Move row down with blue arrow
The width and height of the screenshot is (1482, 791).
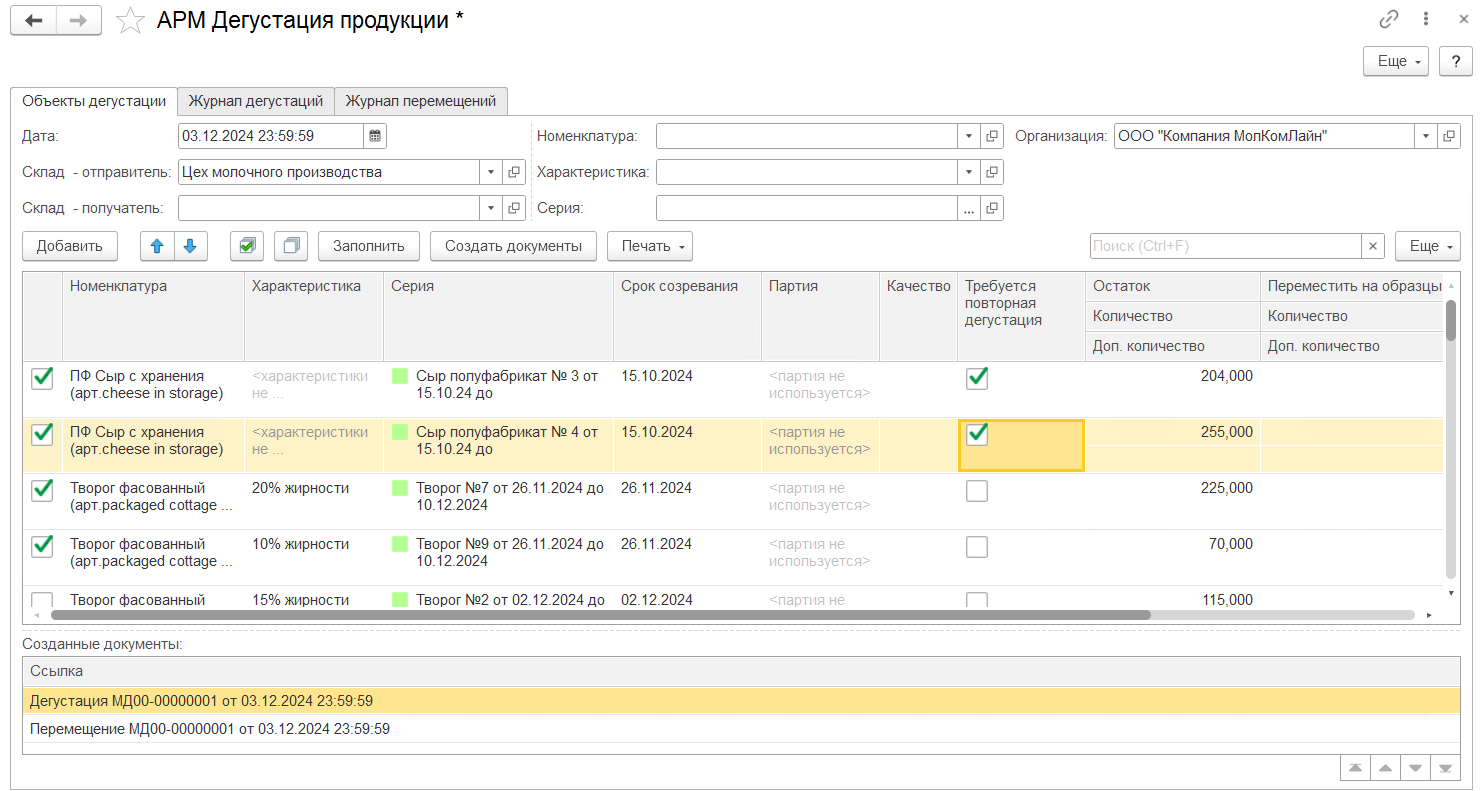coord(191,246)
